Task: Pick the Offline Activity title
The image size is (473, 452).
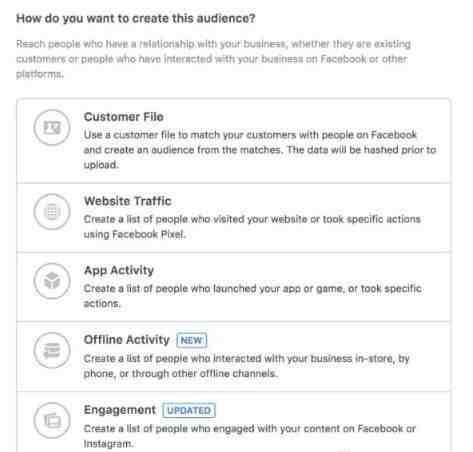Action: coord(127,340)
